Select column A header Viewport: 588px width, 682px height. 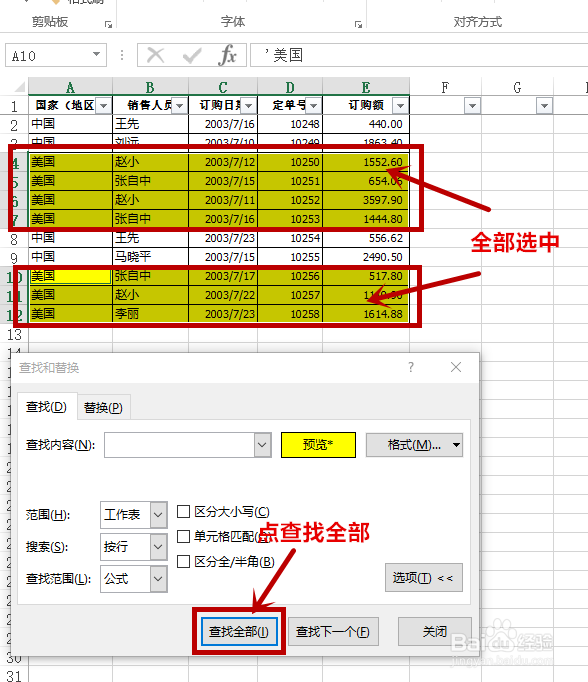[70, 87]
